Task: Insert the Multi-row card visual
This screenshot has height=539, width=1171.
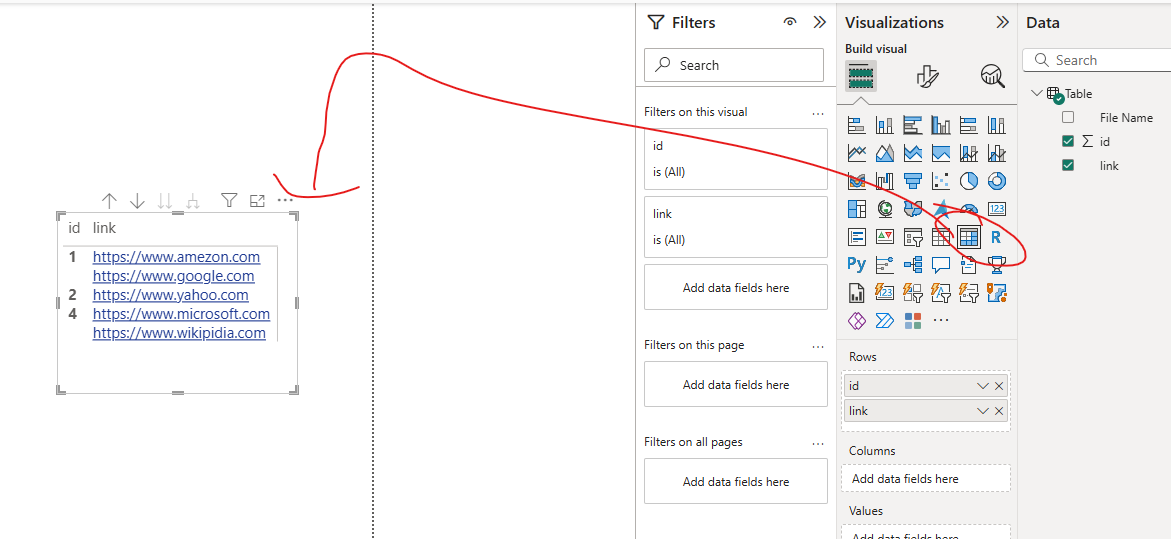Action: (857, 237)
